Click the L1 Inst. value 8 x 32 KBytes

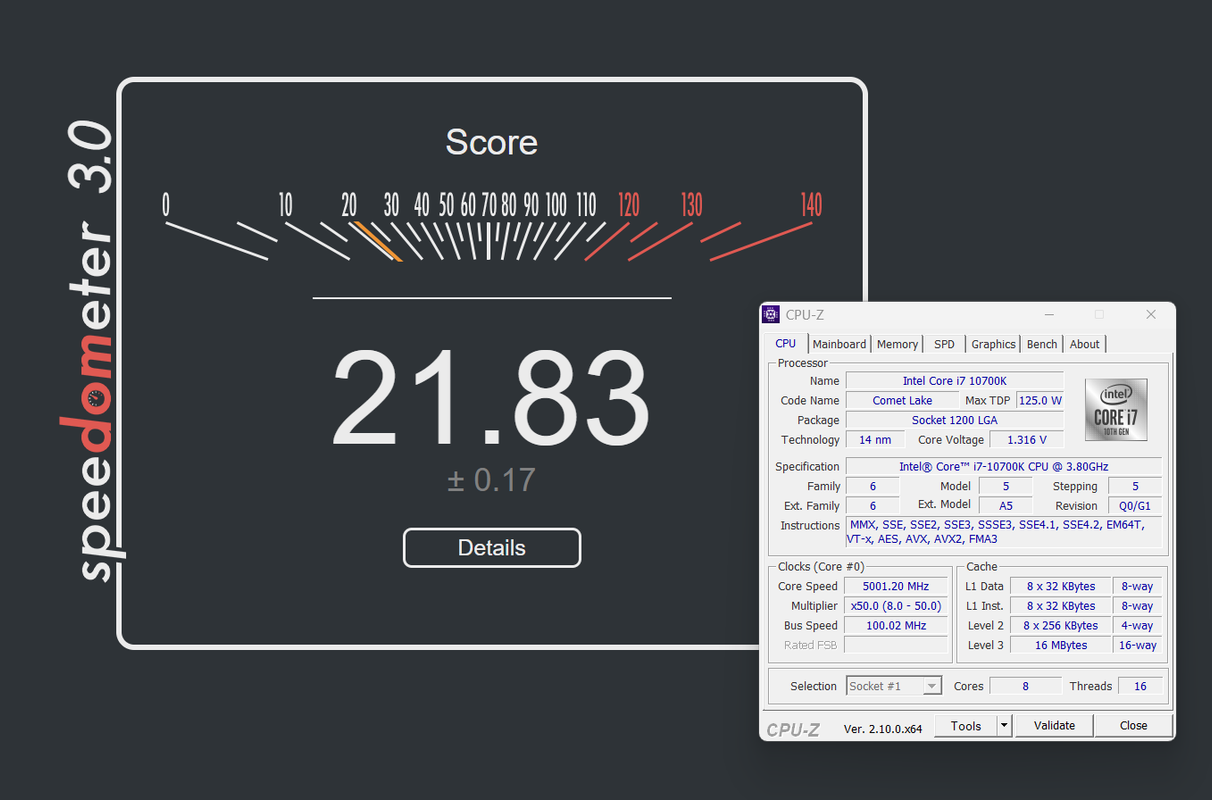(x=1060, y=606)
